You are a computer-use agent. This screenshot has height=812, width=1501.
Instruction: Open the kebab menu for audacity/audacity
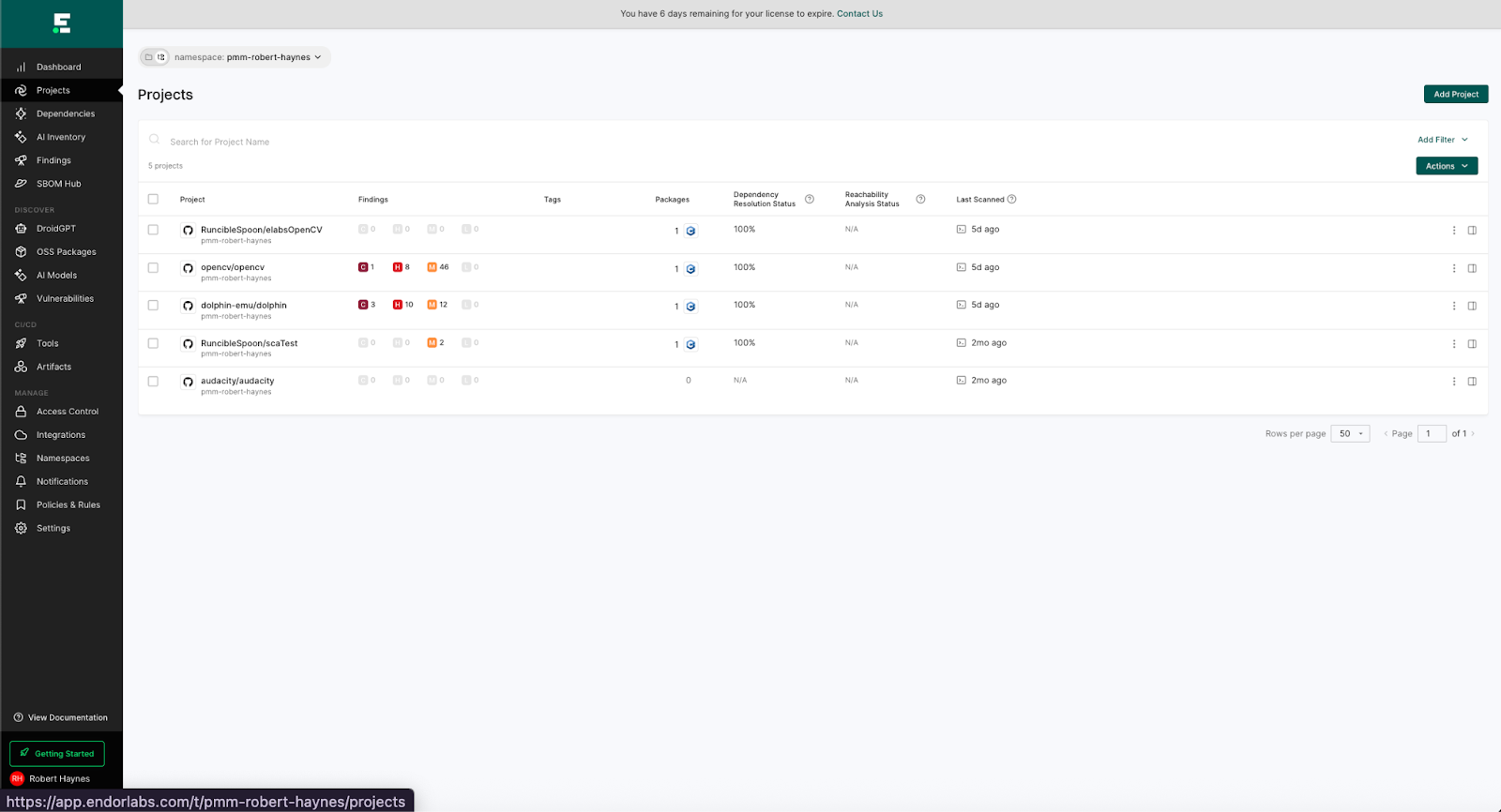pyautogui.click(x=1454, y=382)
